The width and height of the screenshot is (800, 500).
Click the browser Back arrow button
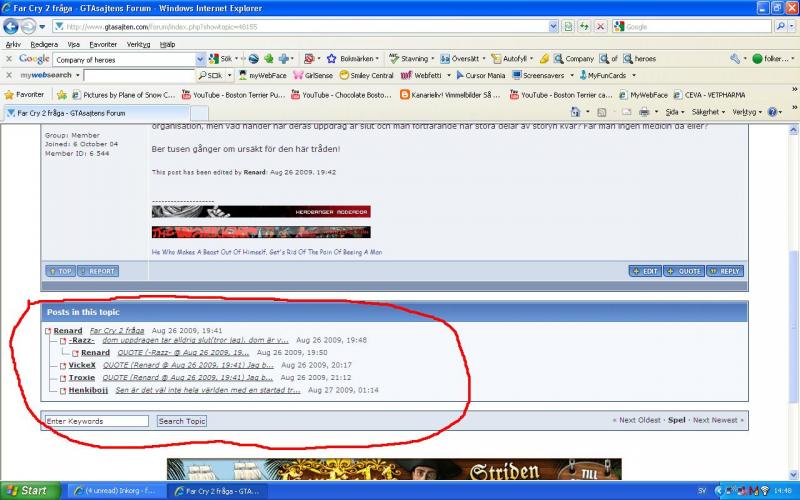(12, 27)
